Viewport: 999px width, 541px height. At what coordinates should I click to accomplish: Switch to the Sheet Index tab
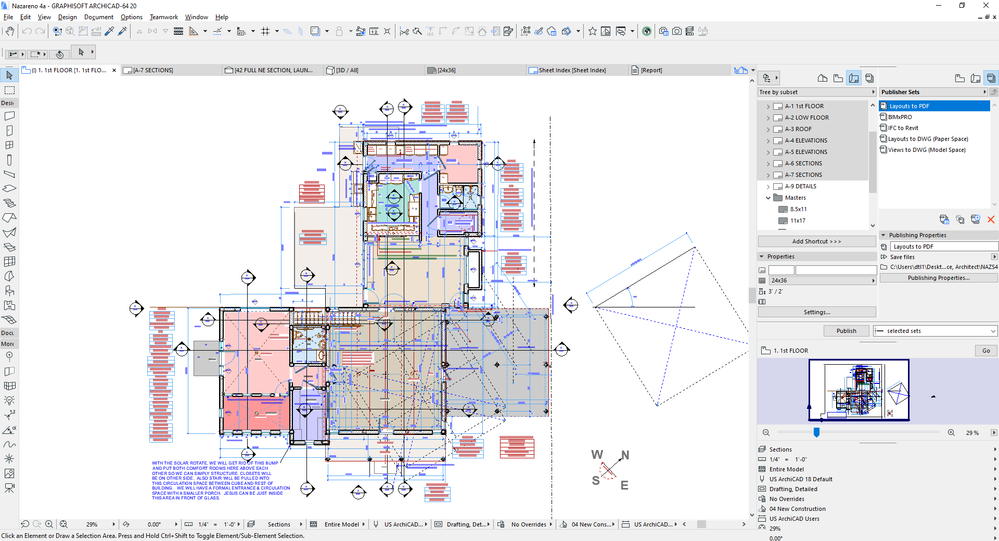tap(577, 70)
